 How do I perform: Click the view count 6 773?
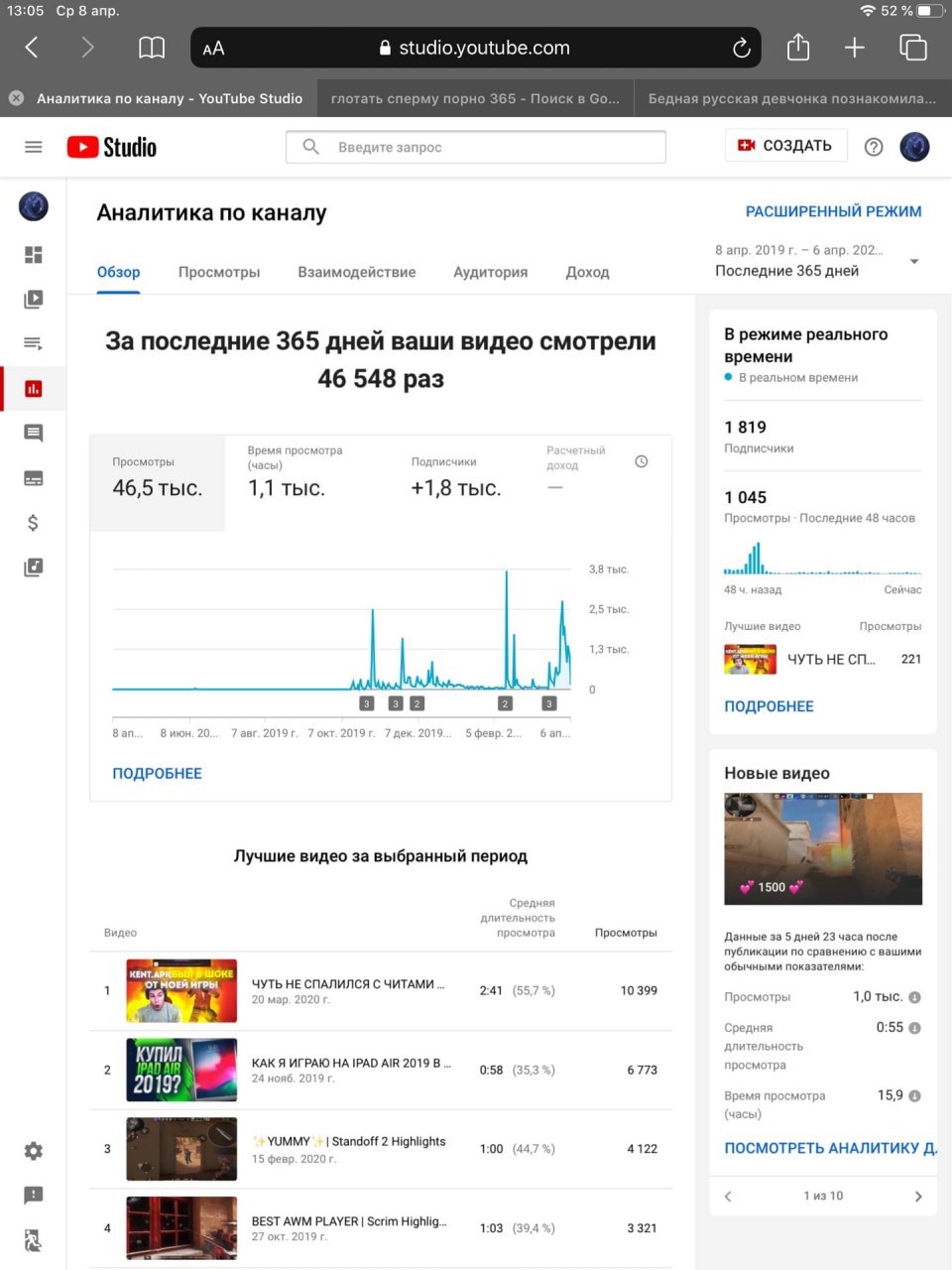(642, 1070)
